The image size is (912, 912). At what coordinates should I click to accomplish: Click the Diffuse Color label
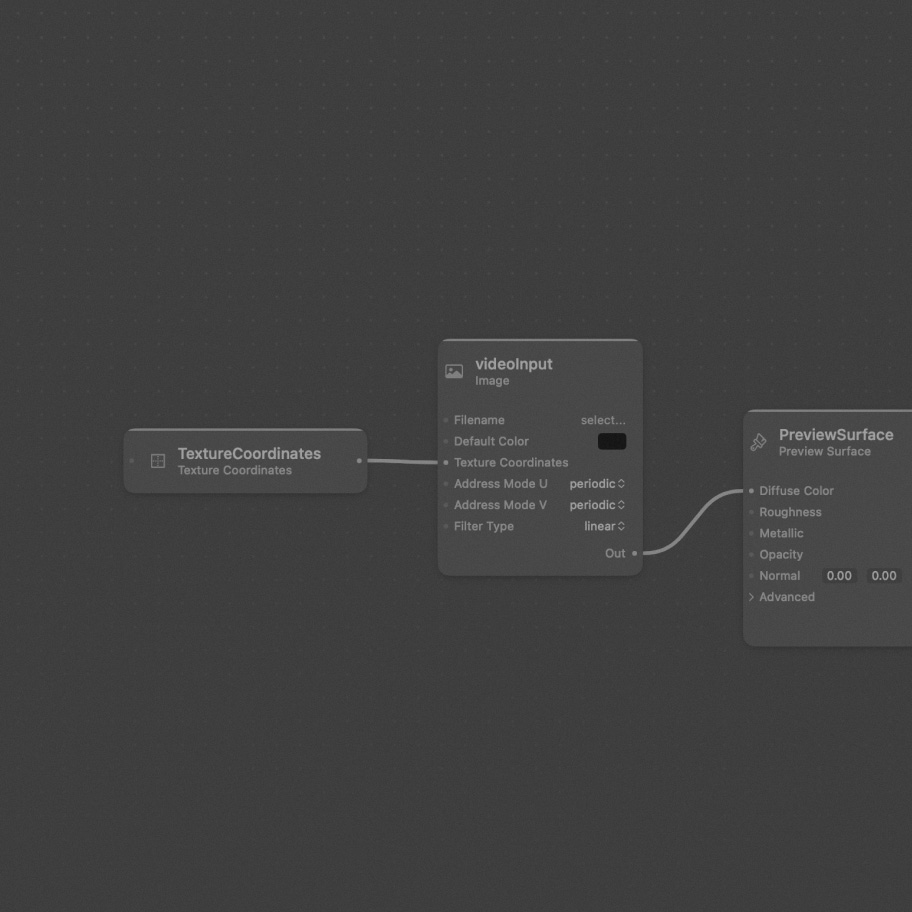796,491
